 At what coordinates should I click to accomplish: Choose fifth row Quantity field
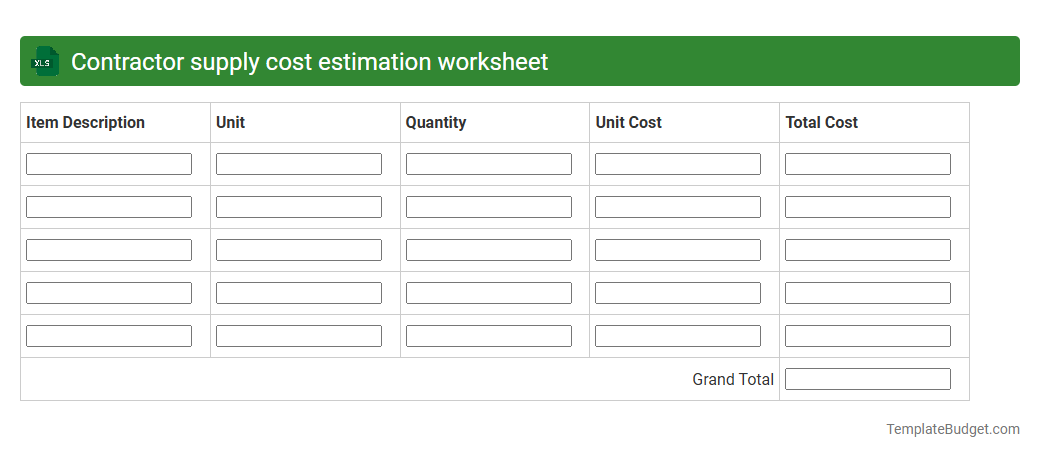tap(488, 336)
